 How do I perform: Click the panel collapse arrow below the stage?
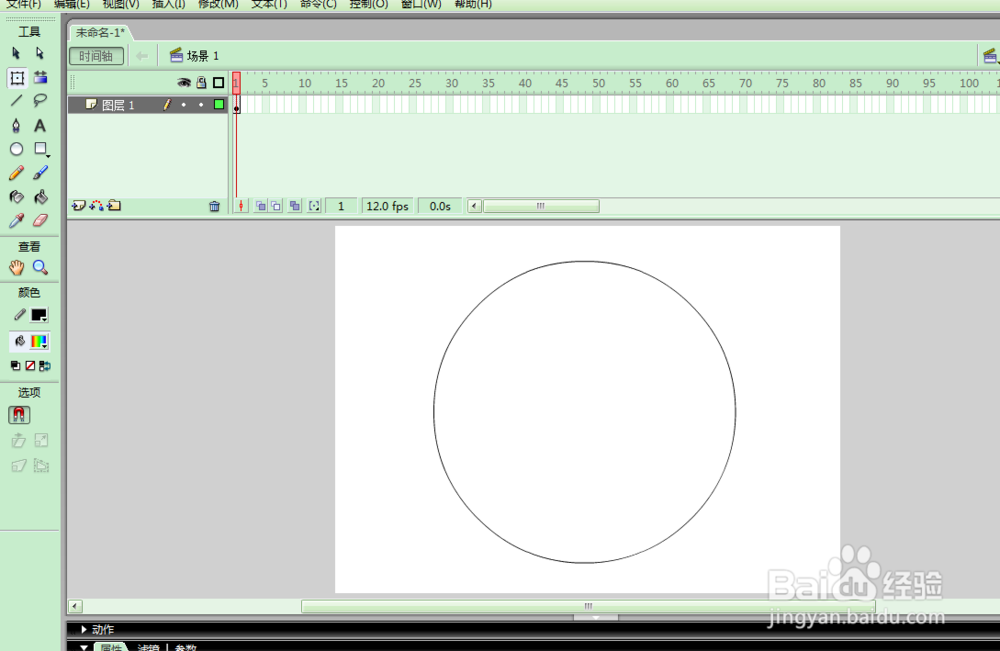pyautogui.click(x=596, y=618)
